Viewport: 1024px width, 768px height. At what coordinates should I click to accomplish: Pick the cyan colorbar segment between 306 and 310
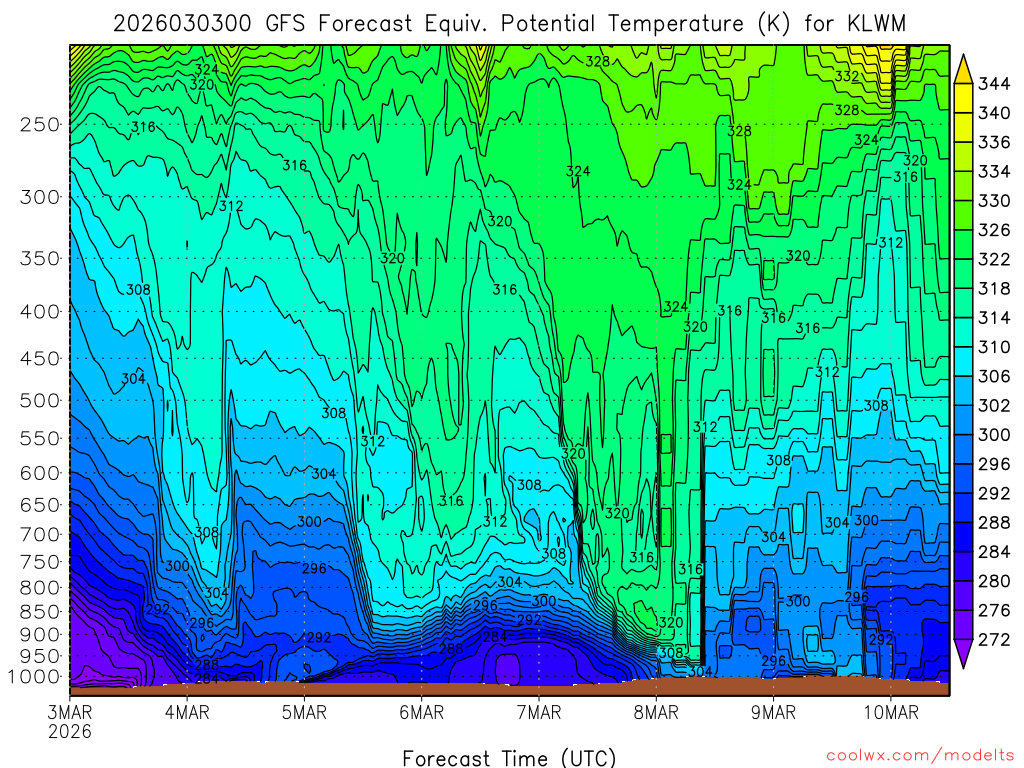click(963, 361)
